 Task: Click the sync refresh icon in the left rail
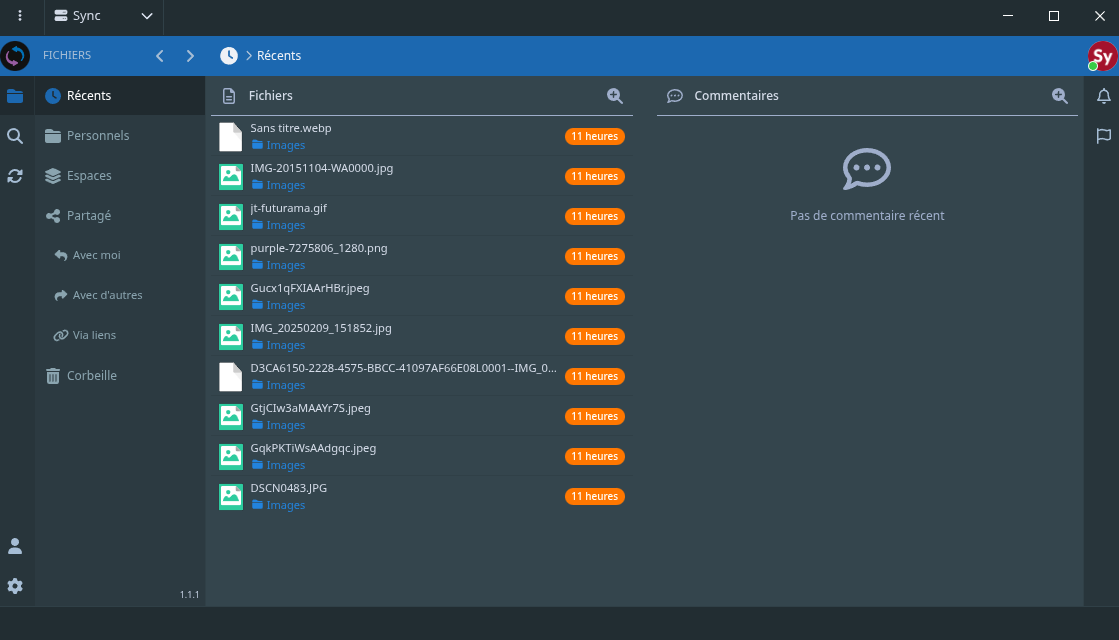(14, 176)
